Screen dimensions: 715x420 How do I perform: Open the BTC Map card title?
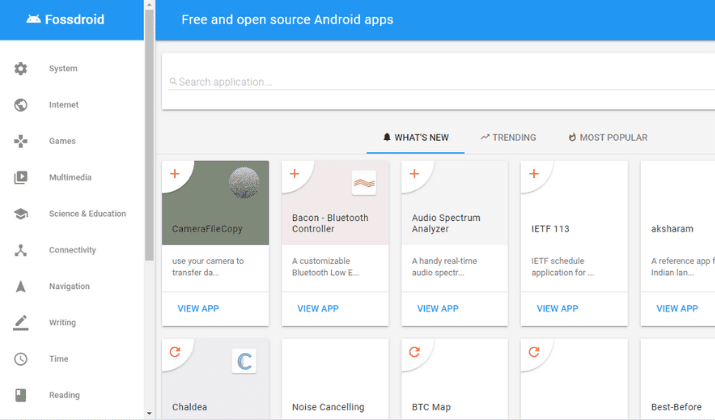431,407
